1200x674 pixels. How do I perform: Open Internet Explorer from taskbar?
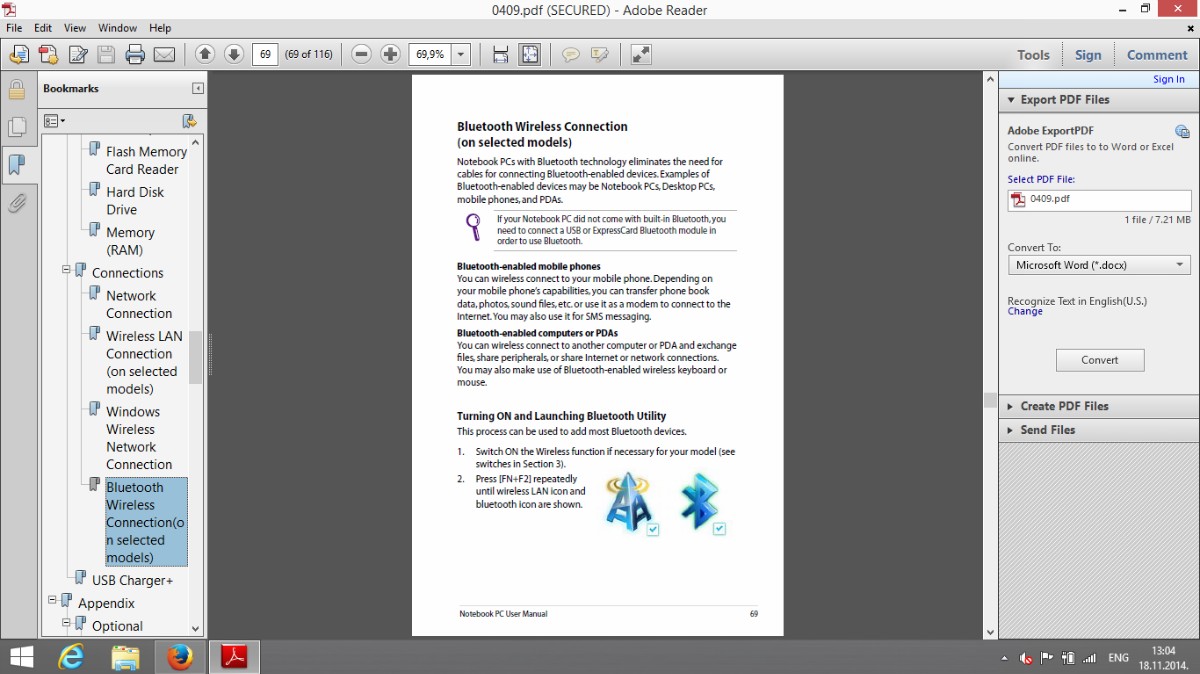click(71, 657)
